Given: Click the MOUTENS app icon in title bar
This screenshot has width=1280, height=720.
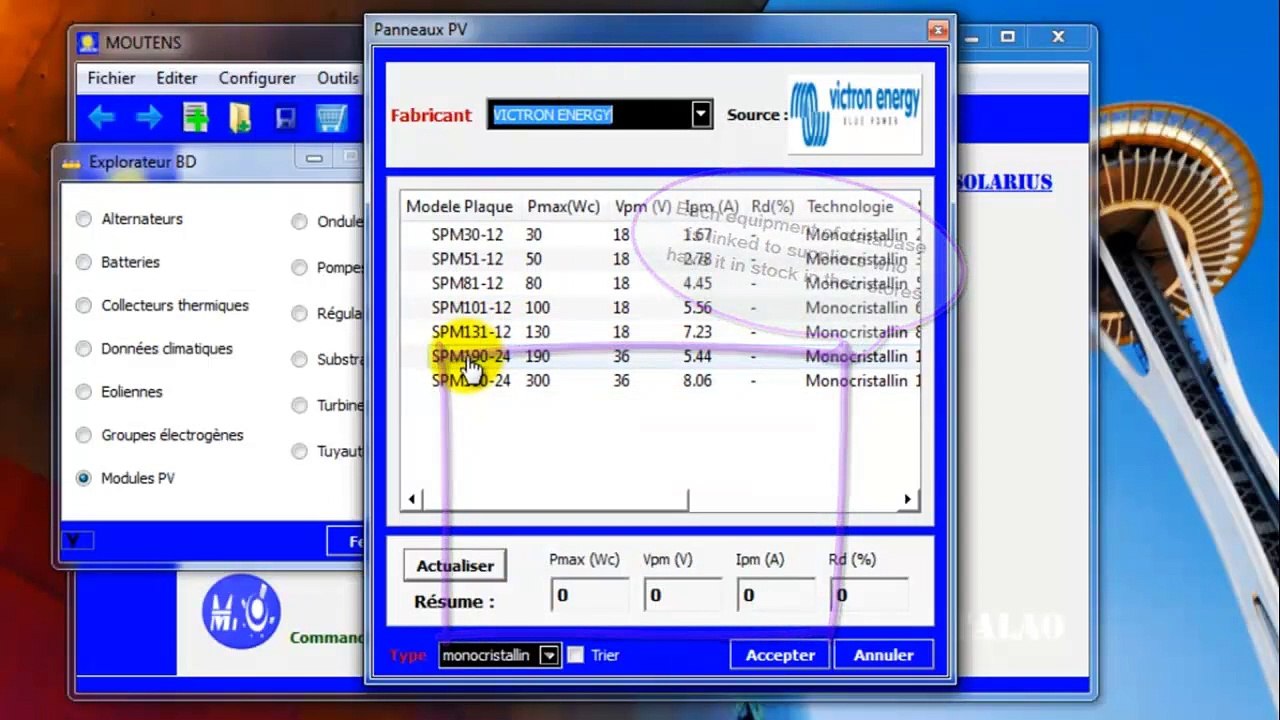Looking at the screenshot, I should (88, 42).
